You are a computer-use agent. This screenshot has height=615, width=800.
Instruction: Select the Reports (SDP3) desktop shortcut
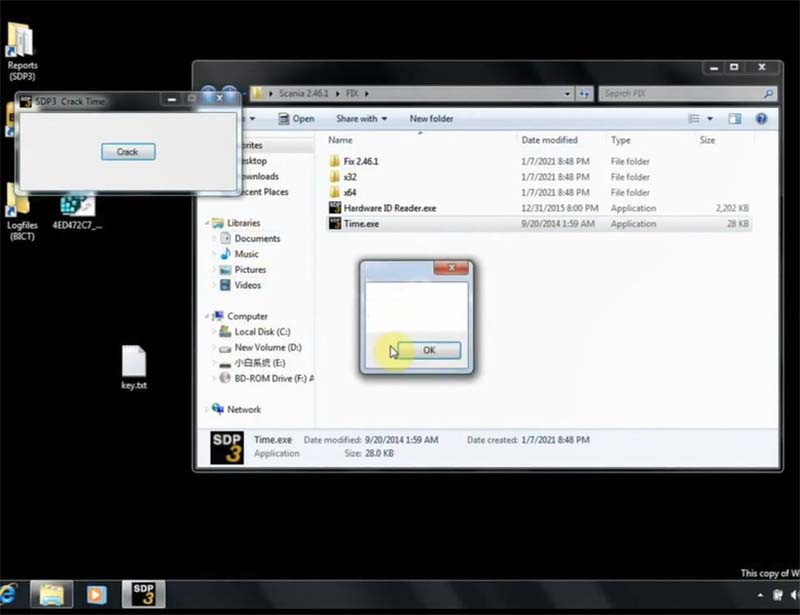22,52
